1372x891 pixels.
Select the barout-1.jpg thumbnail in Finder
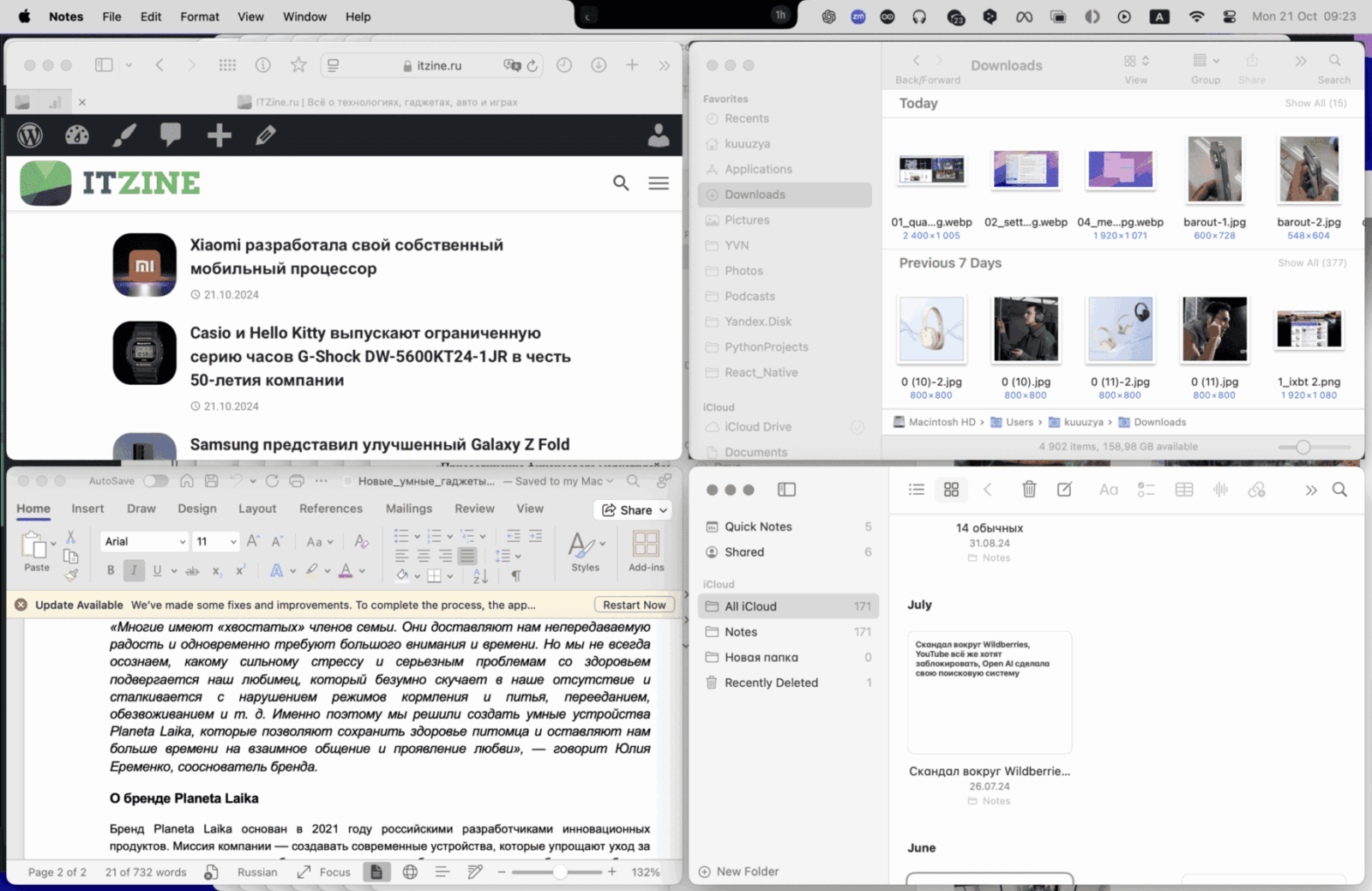click(1214, 169)
